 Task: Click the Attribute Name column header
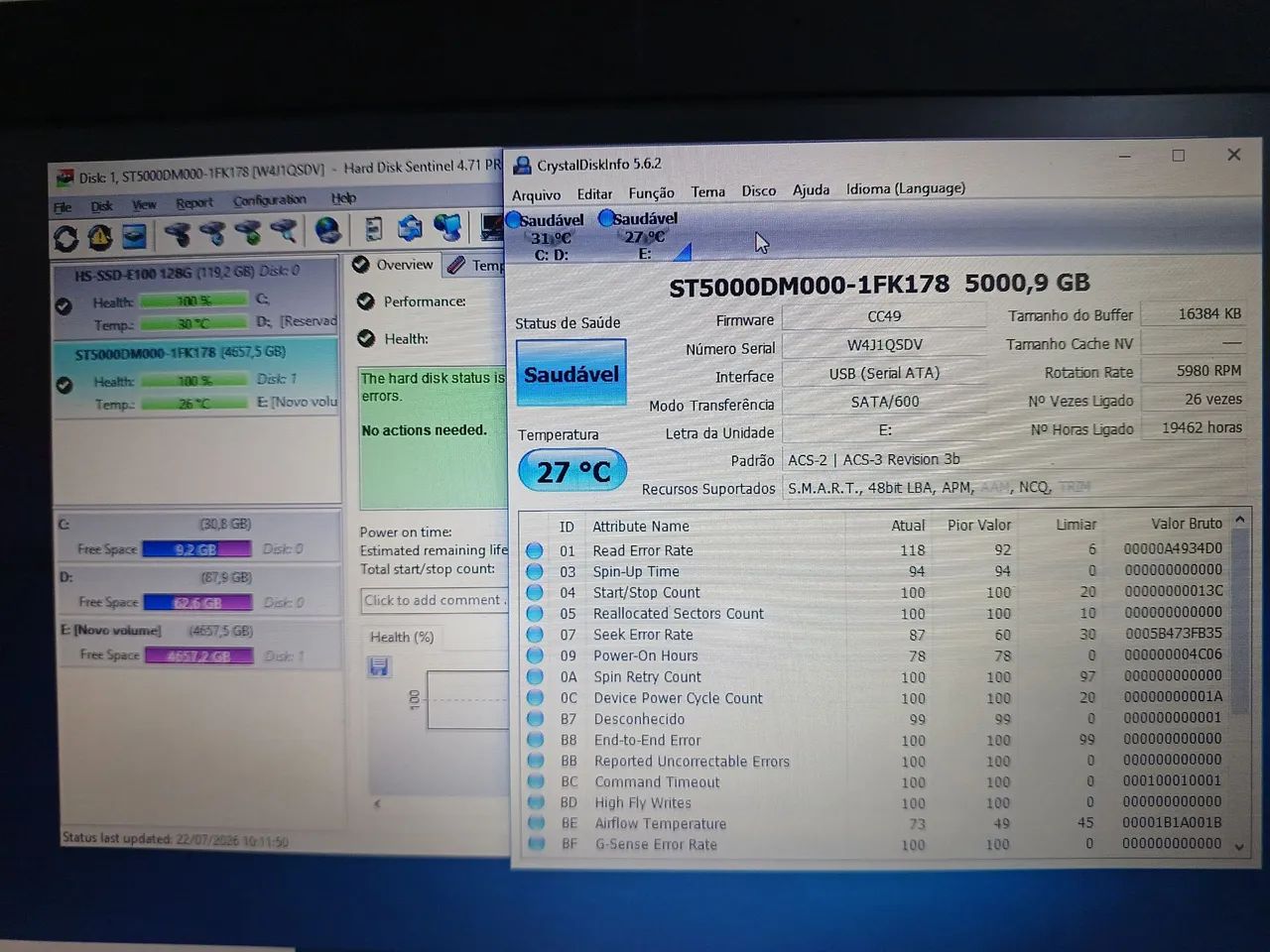pos(641,527)
